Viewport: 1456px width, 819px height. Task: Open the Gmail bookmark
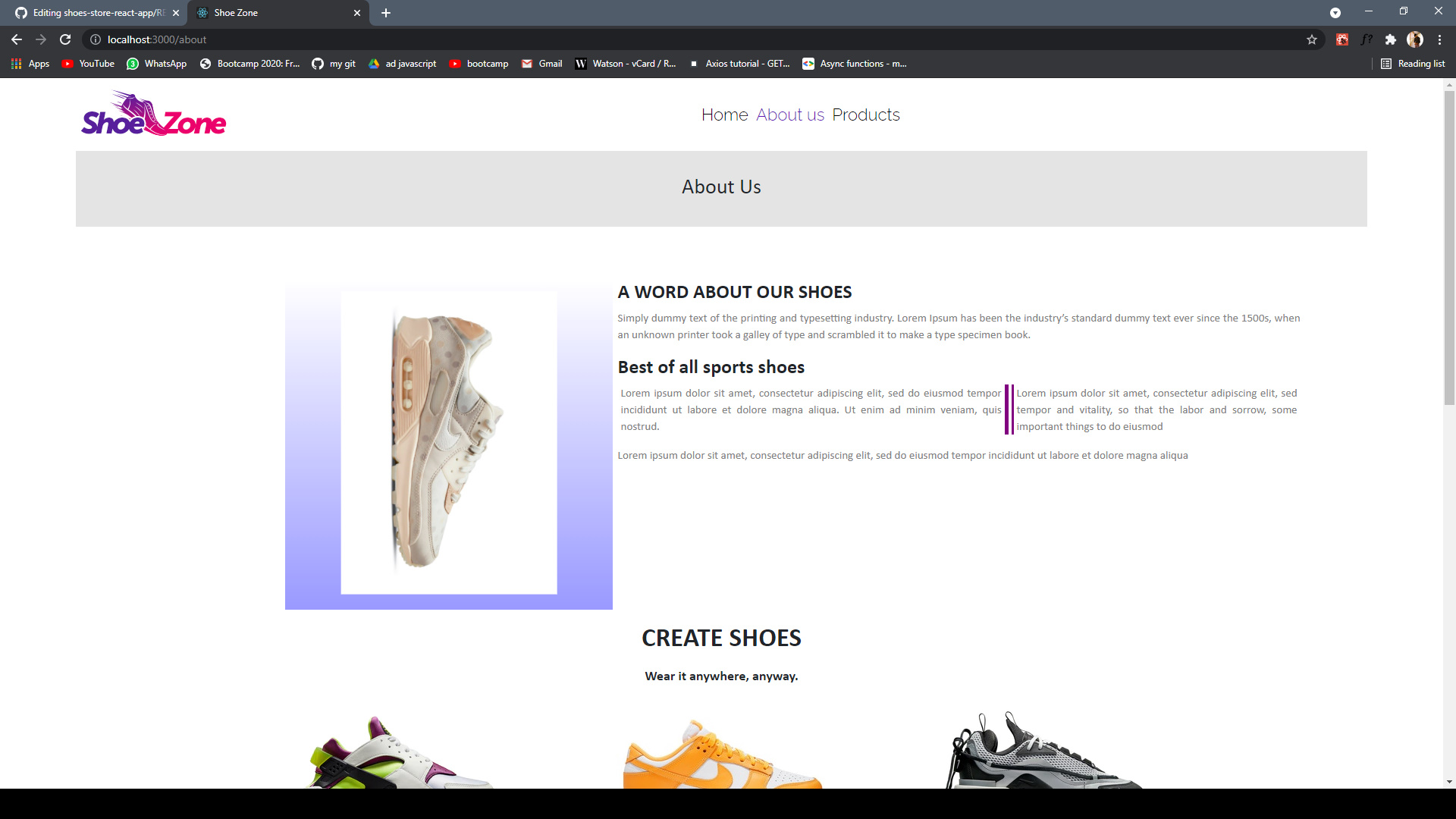(541, 64)
